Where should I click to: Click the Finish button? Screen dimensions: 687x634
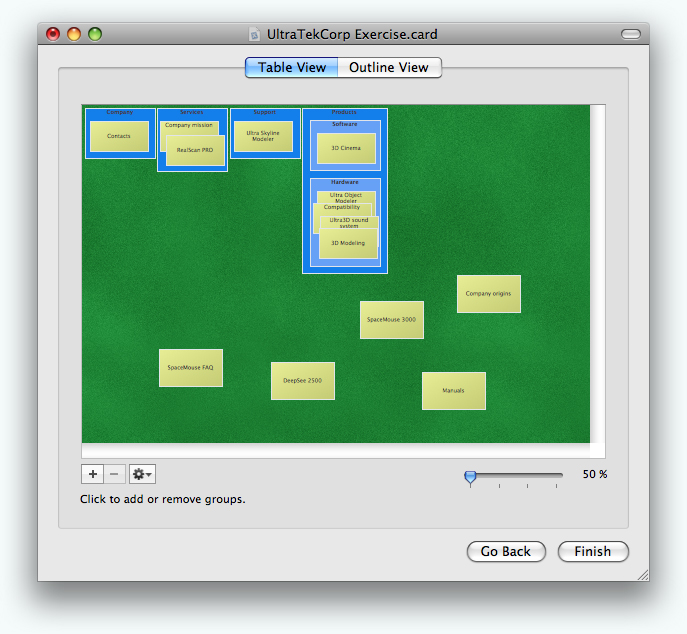point(593,551)
